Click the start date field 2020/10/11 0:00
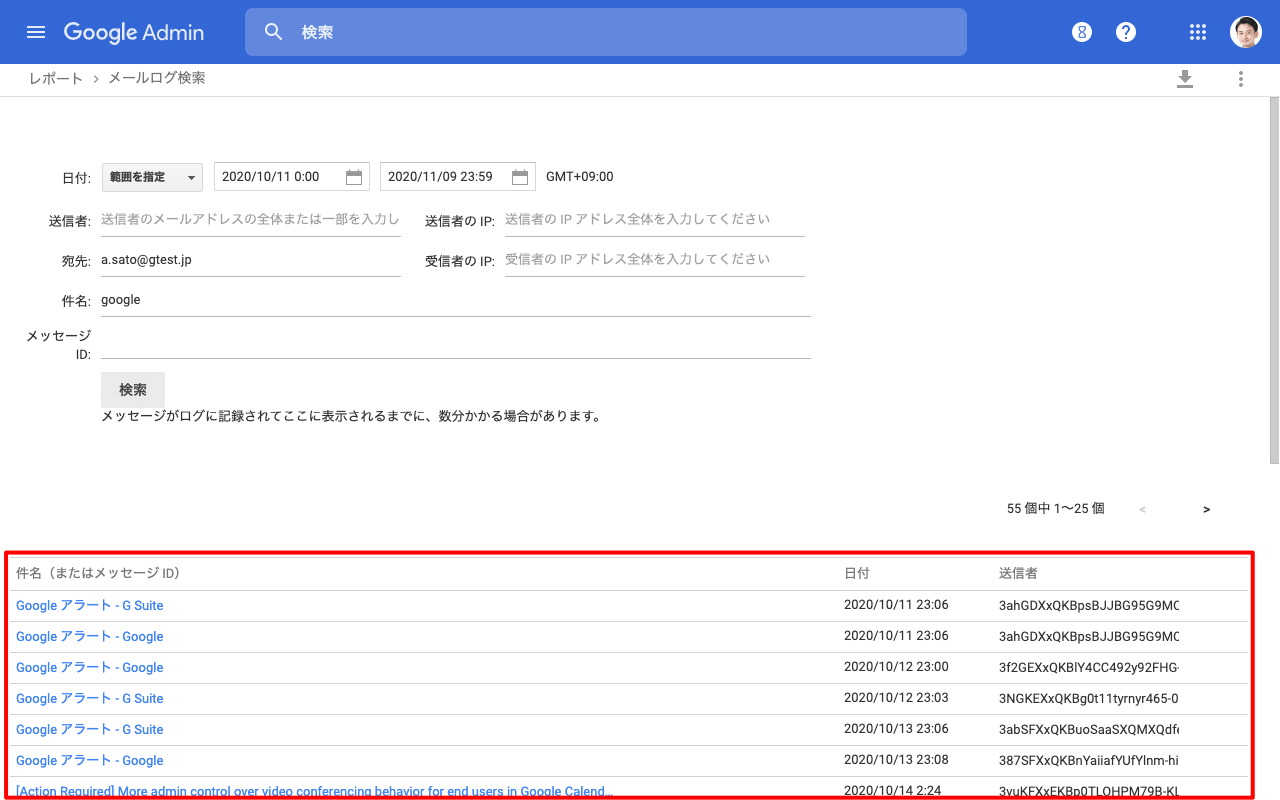 click(x=292, y=177)
